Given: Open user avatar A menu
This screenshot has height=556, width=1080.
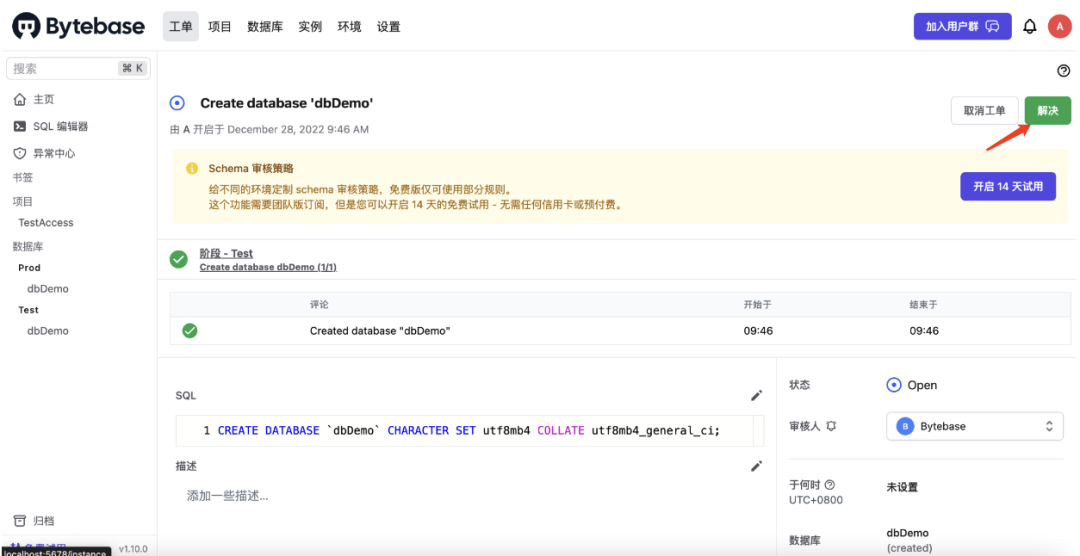Looking at the screenshot, I should click(x=1059, y=27).
